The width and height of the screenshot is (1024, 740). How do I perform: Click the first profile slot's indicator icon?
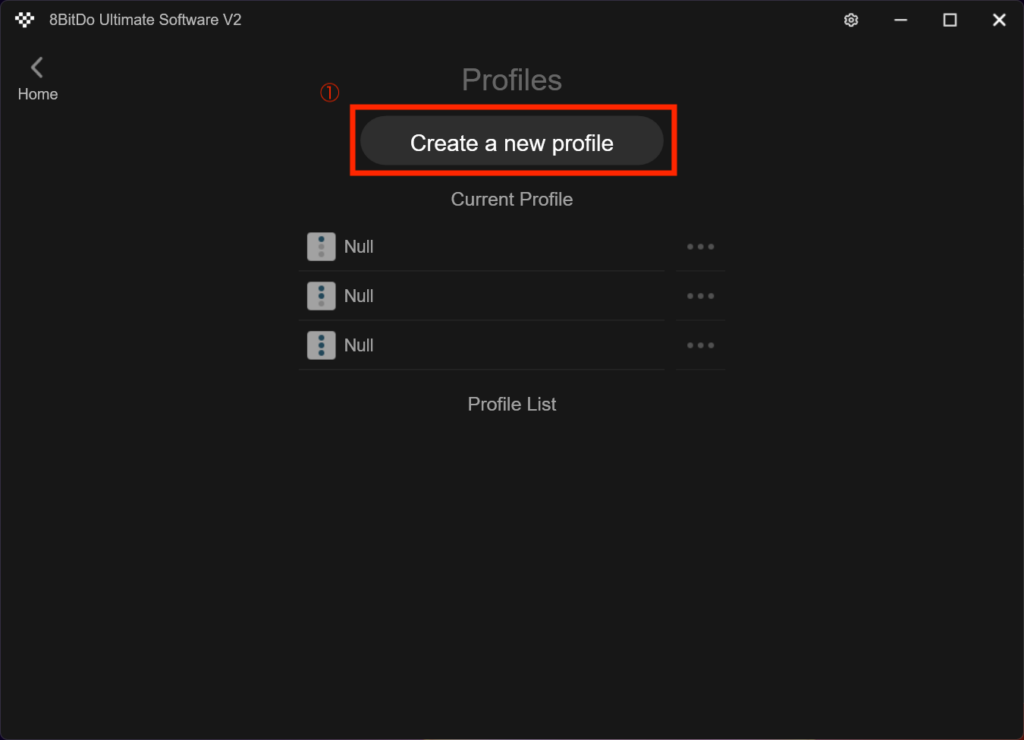tap(321, 247)
